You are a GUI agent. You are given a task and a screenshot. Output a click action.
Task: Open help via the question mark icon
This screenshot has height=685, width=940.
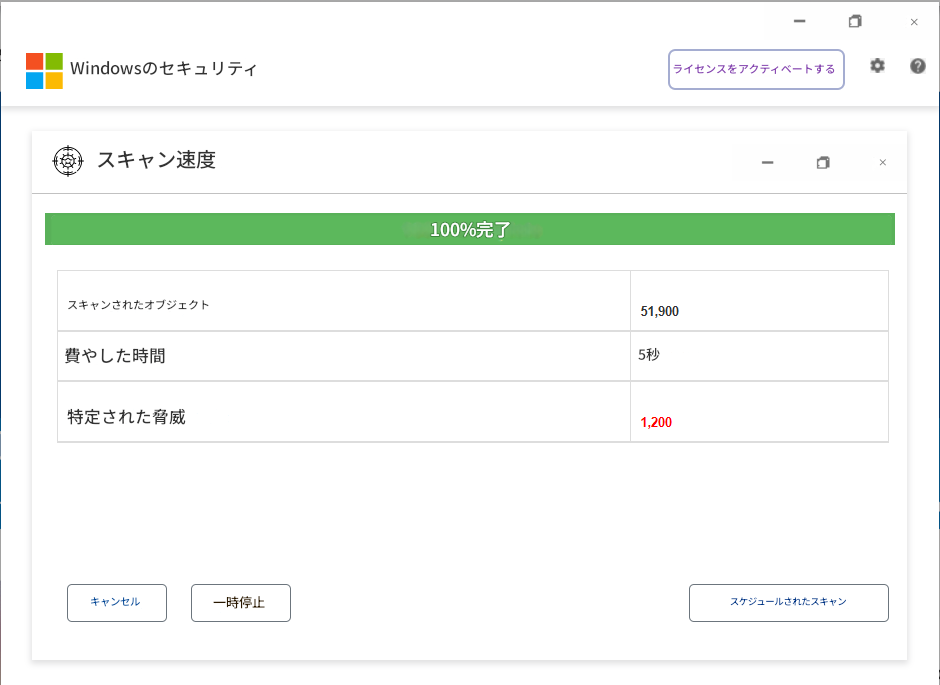(917, 66)
